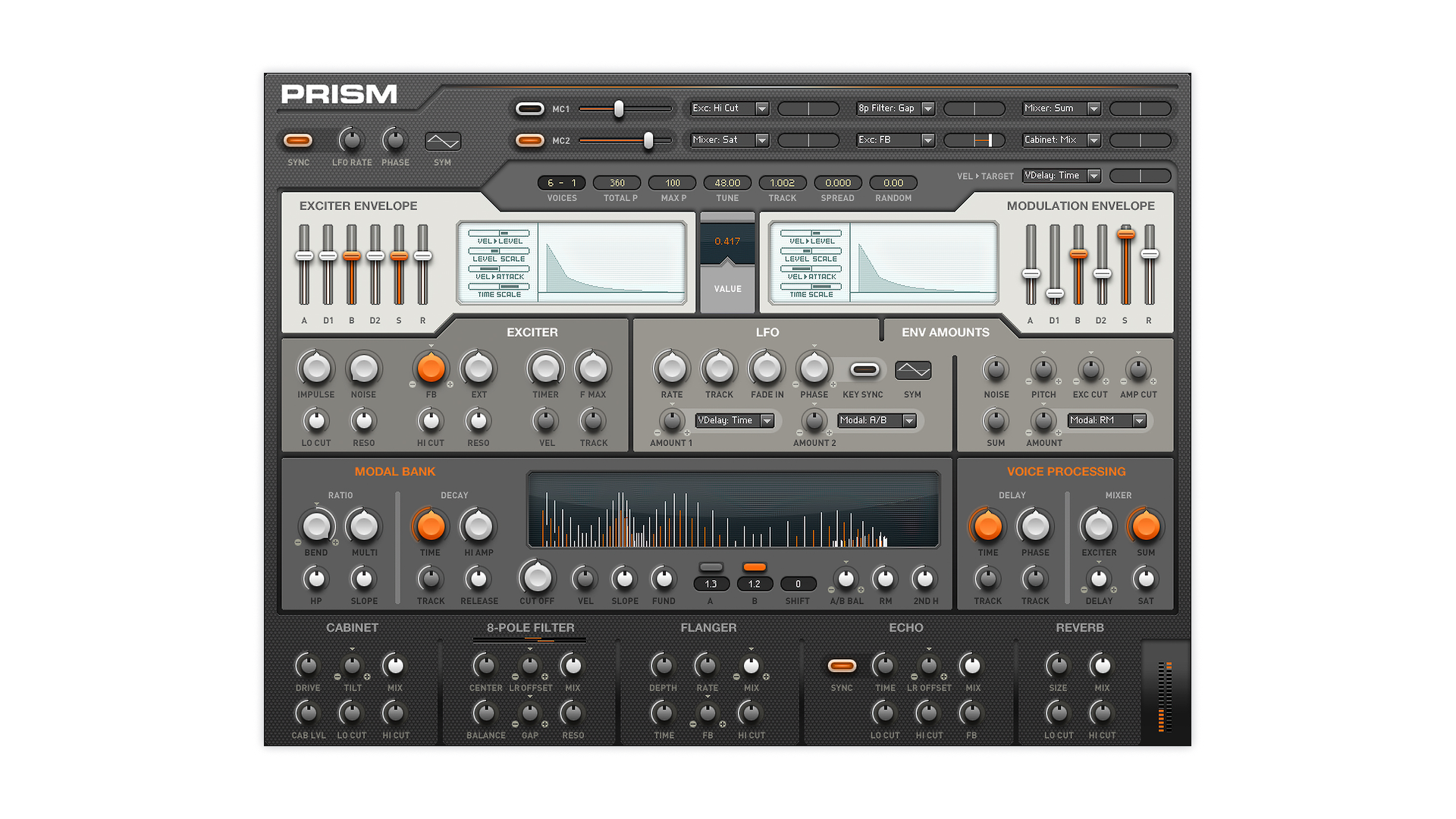
Task: Select the EXCITER tab header
Action: point(532,331)
